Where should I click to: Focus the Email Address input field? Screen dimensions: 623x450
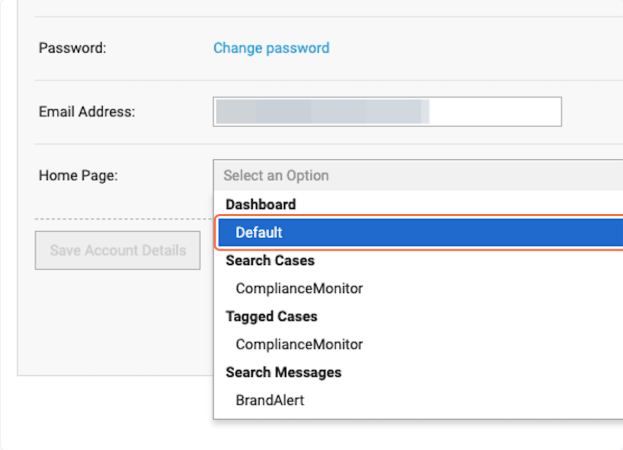tap(387, 112)
